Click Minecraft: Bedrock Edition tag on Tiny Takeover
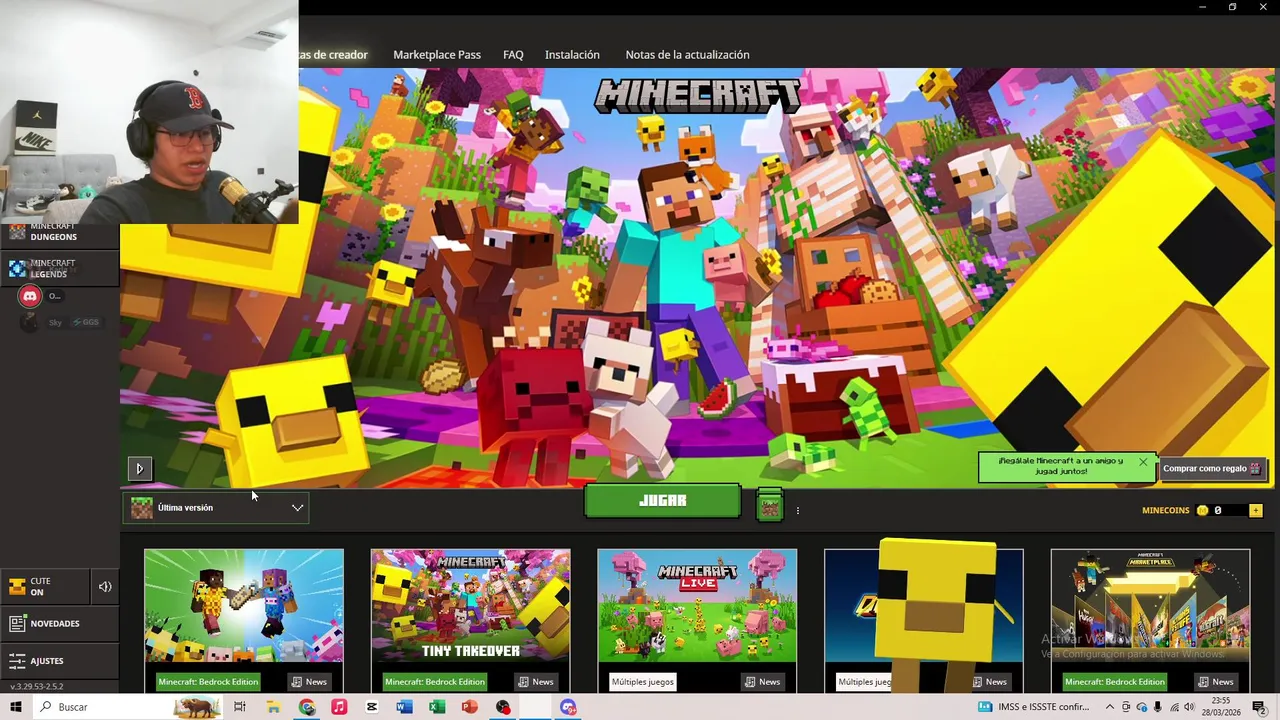 point(435,682)
